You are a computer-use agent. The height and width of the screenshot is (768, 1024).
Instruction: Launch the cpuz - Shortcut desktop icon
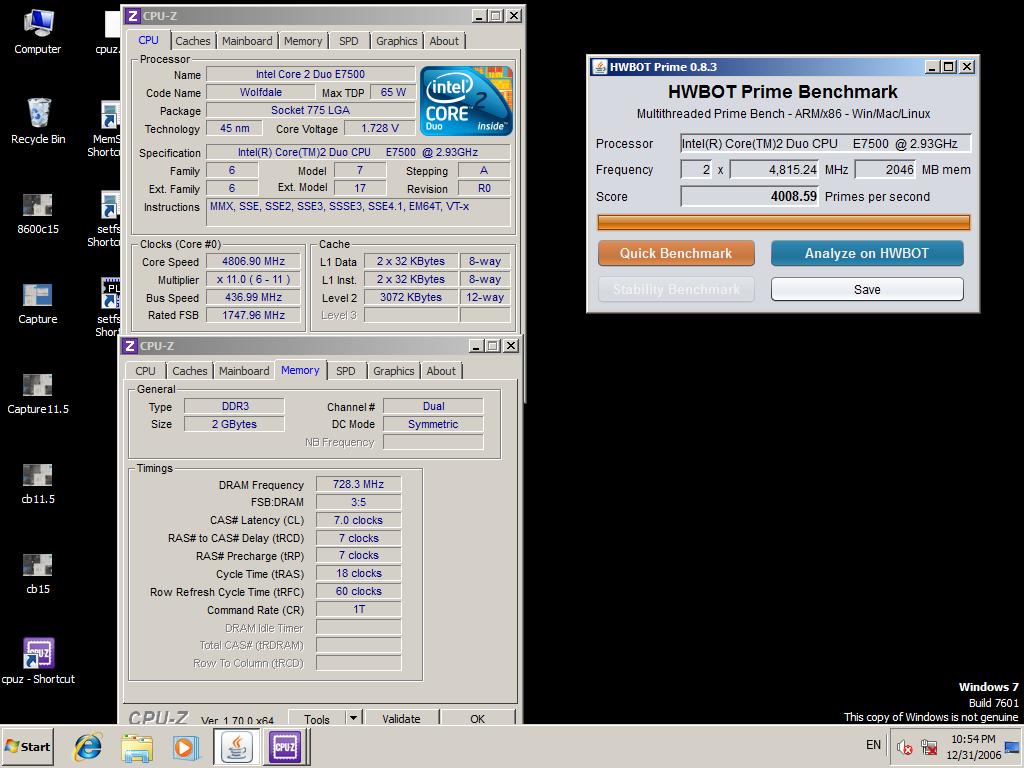point(38,661)
